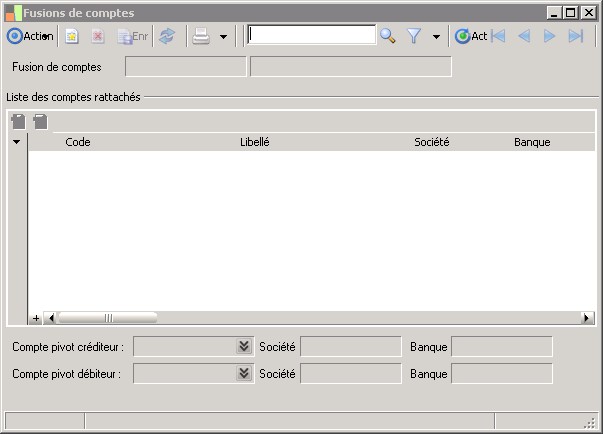Screen dimensions: 603x434
Task: Click the horizontal scrollbar thumb
Action: [108, 318]
